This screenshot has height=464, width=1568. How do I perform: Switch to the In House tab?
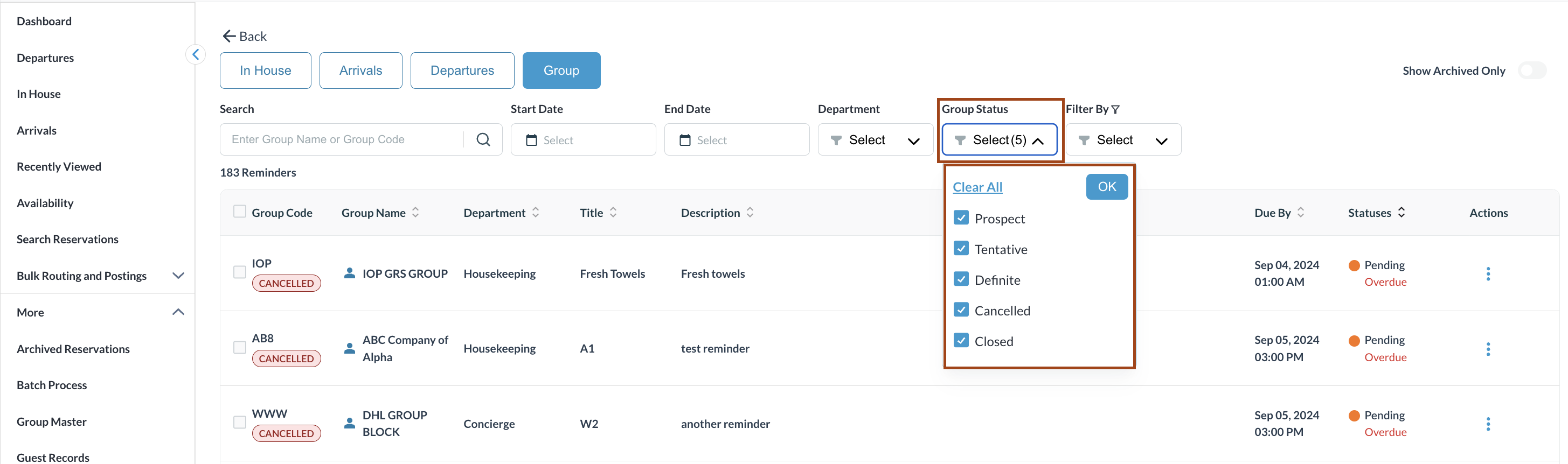(266, 71)
